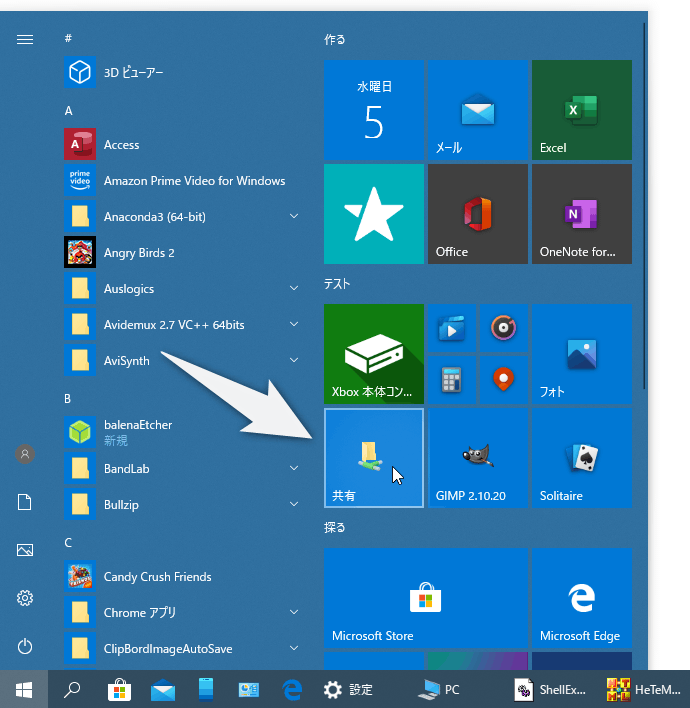The width and height of the screenshot is (690, 708).
Task: Open taskbar search magnifier
Action: [x=72, y=689]
